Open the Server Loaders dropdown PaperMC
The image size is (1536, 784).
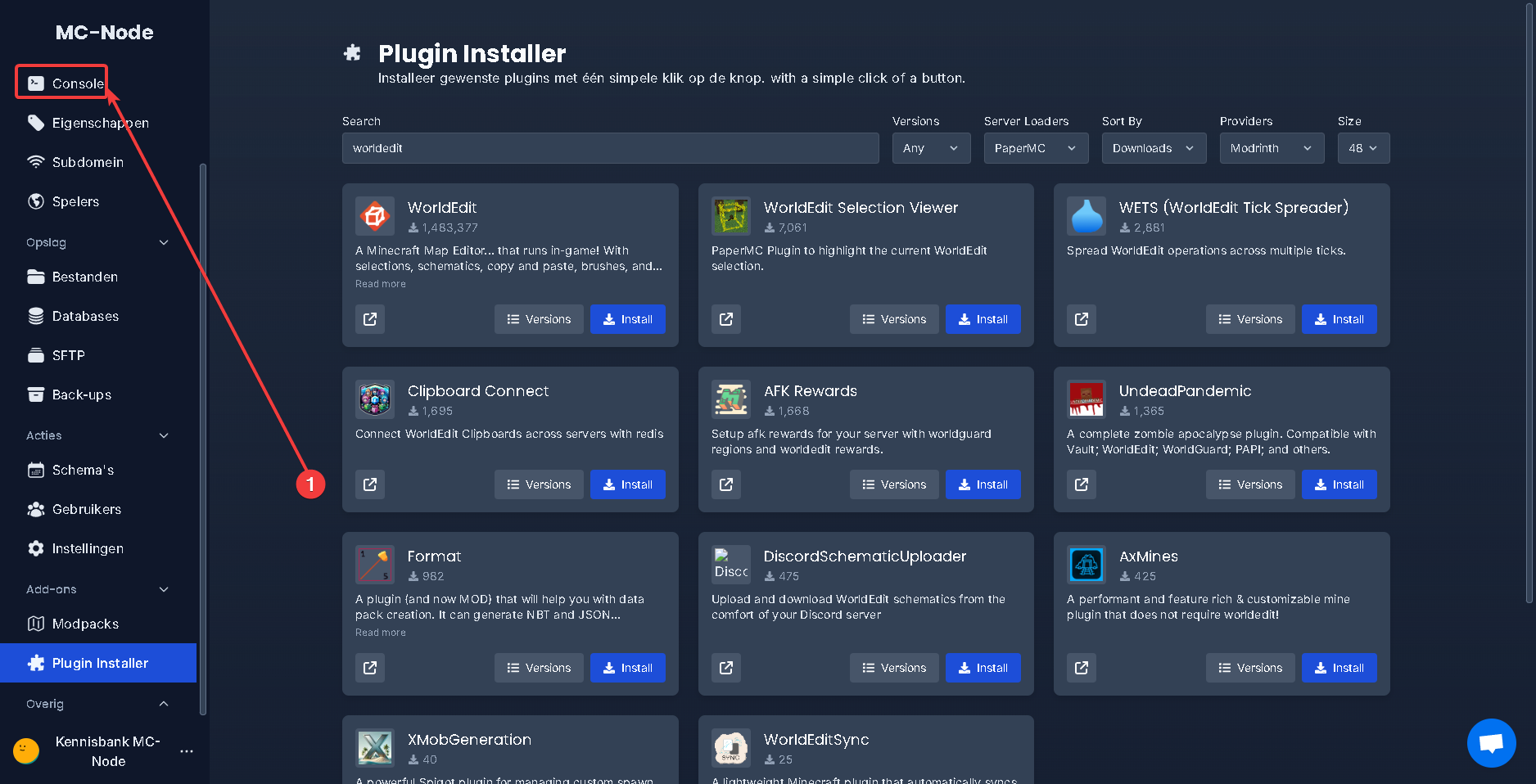click(x=1036, y=148)
